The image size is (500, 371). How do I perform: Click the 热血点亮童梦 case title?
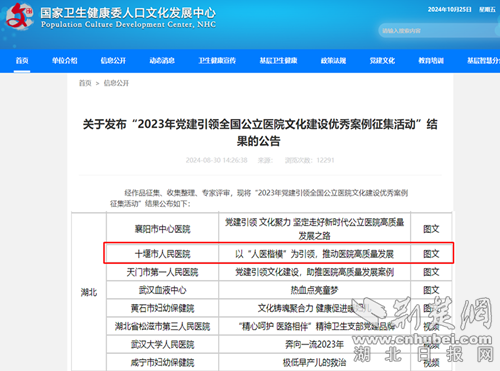314,290
